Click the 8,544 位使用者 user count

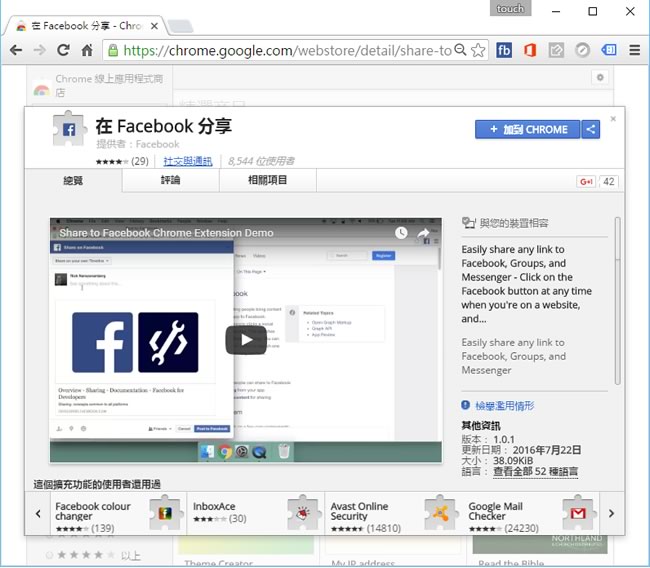pos(261,161)
